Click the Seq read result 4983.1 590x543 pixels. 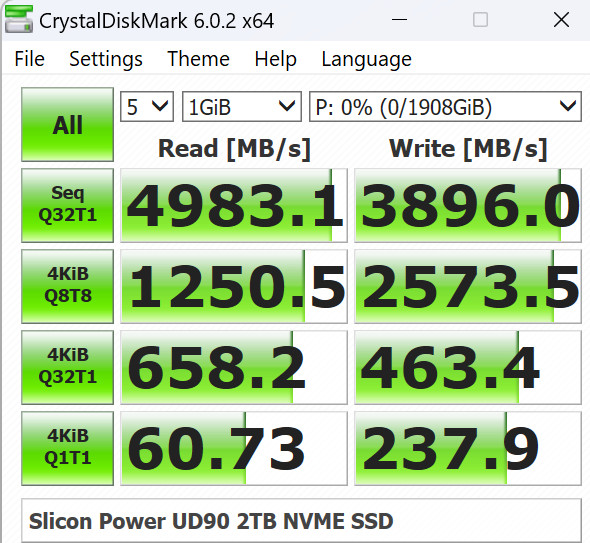point(234,205)
